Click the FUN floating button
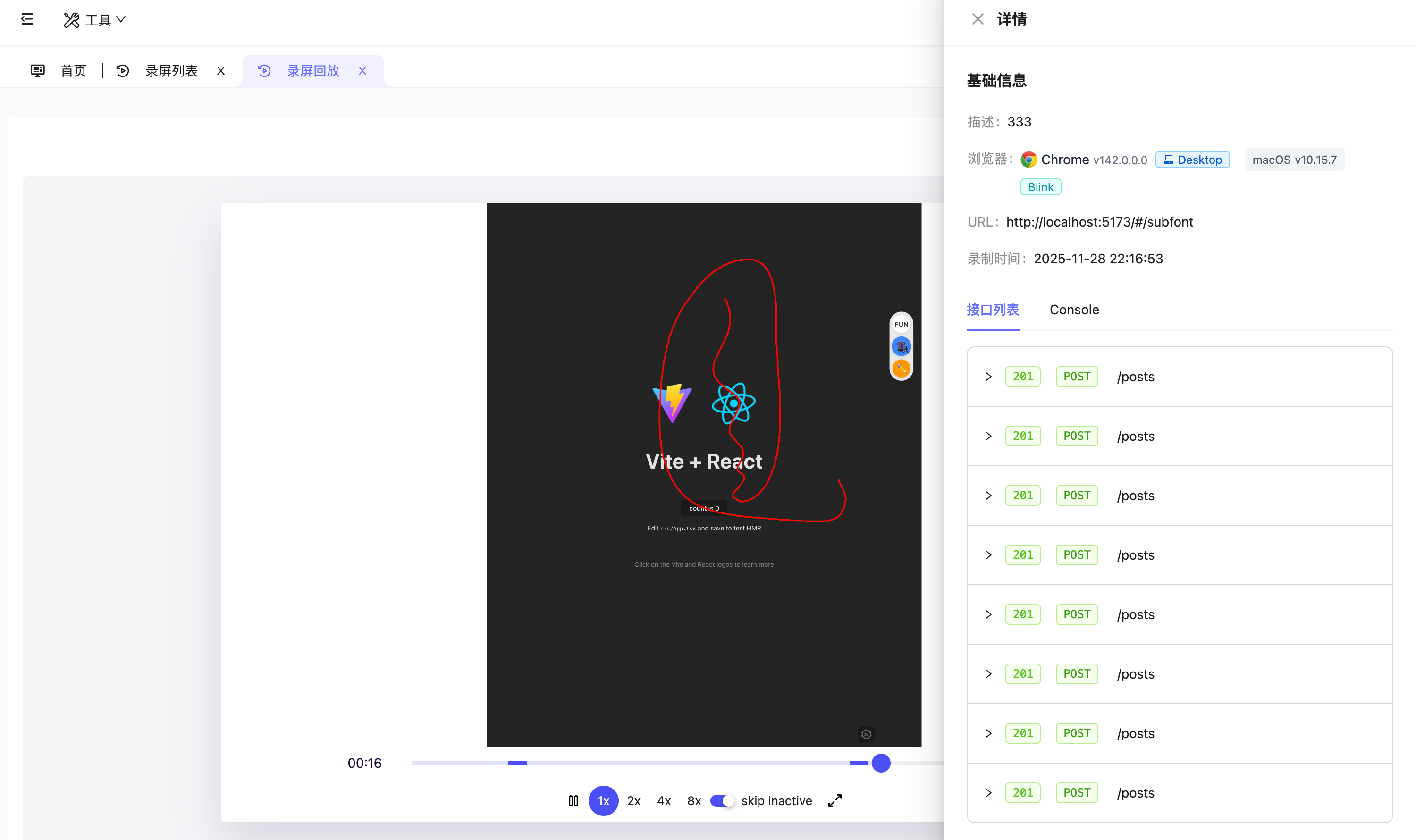This screenshot has height=840, width=1416. [901, 324]
